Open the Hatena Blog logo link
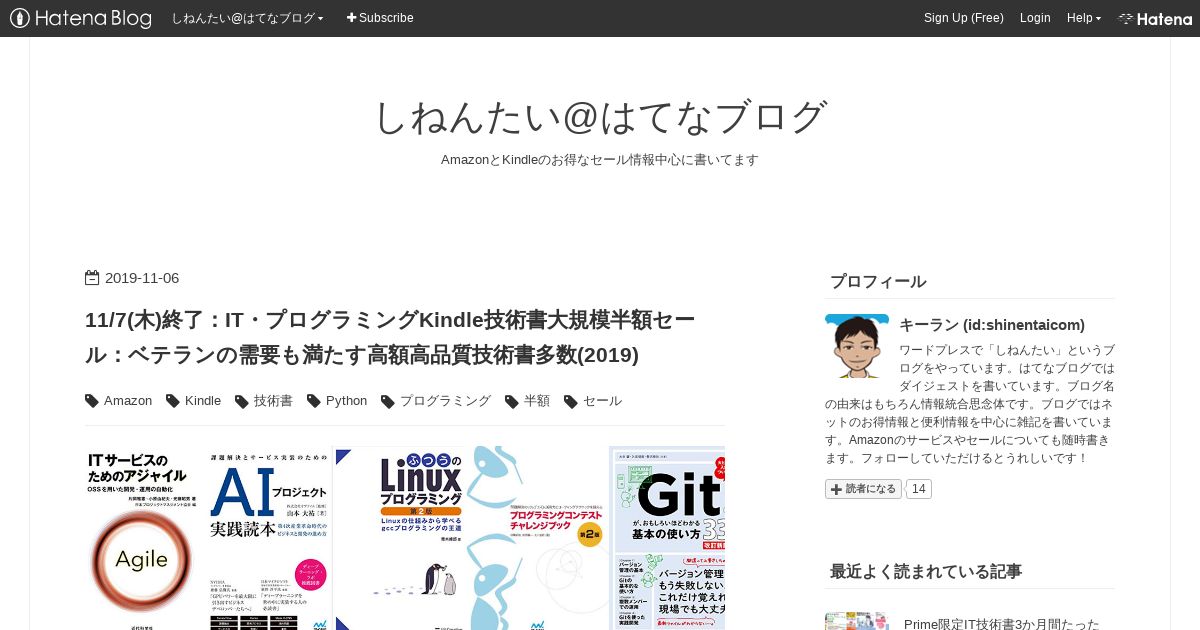The width and height of the screenshot is (1200, 630). tap(80, 18)
